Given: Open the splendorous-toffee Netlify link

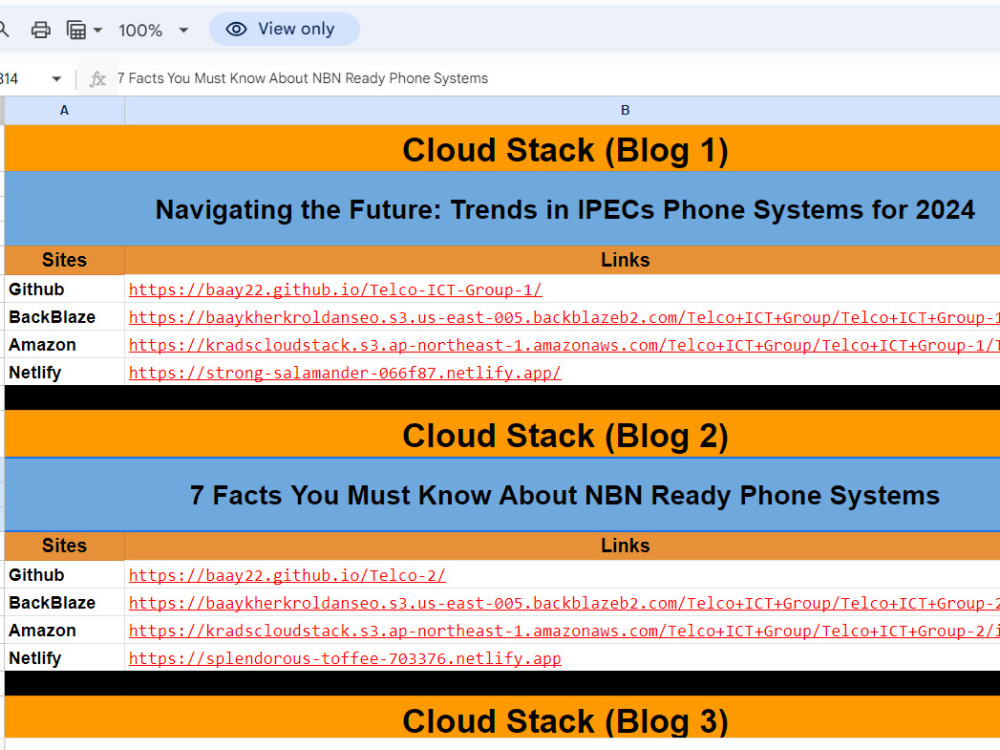Looking at the screenshot, I should 344,658.
